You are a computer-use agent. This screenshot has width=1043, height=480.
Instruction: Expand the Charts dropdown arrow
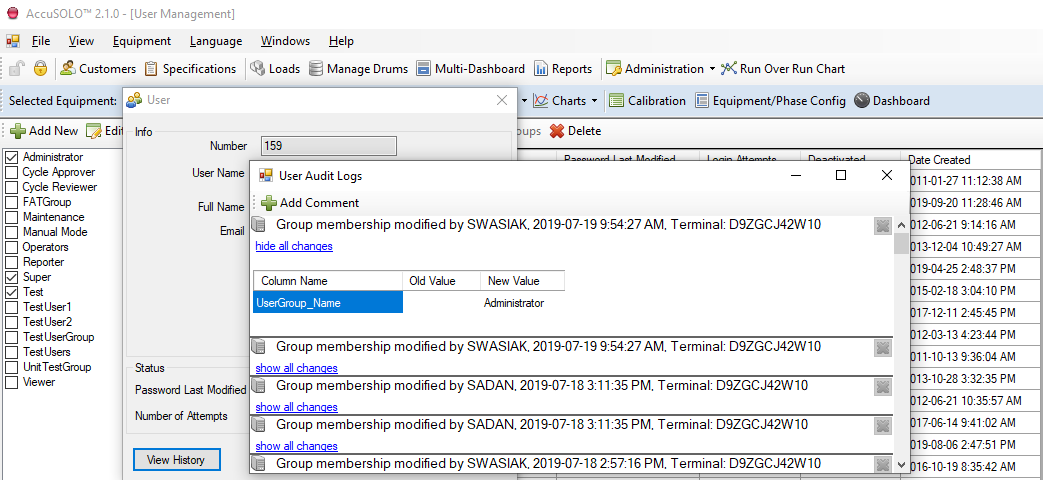point(594,101)
